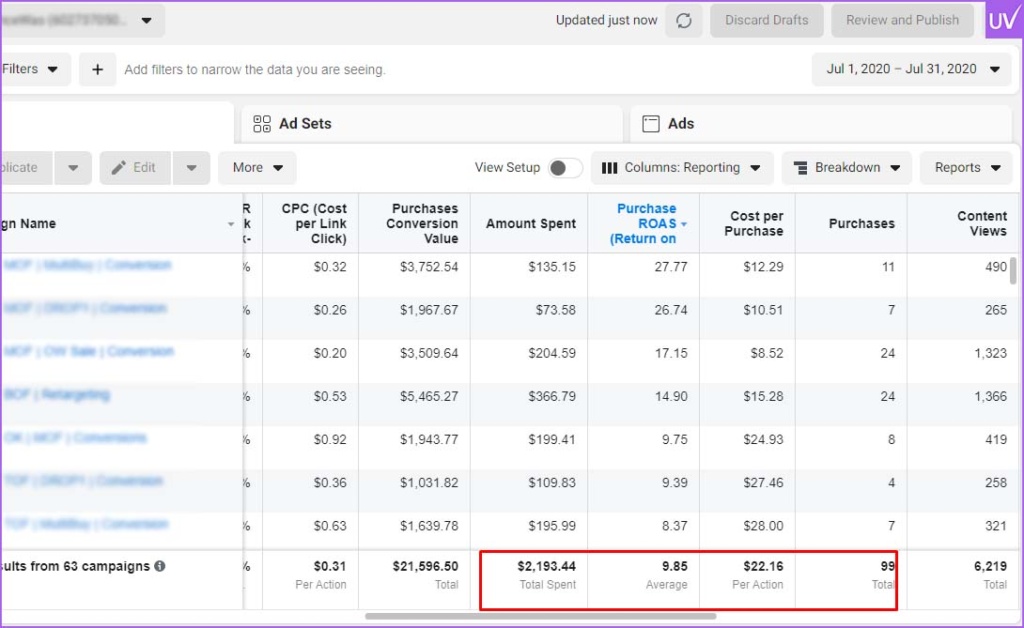The height and width of the screenshot is (628, 1024).
Task: Click the pencil Edit button
Action: click(135, 168)
